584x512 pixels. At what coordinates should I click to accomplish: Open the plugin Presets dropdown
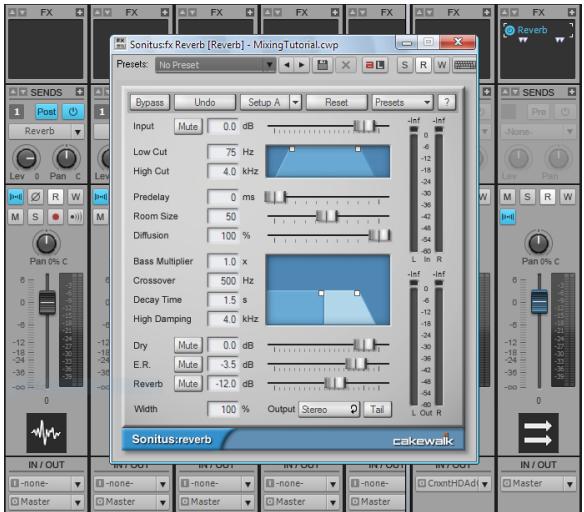403,102
